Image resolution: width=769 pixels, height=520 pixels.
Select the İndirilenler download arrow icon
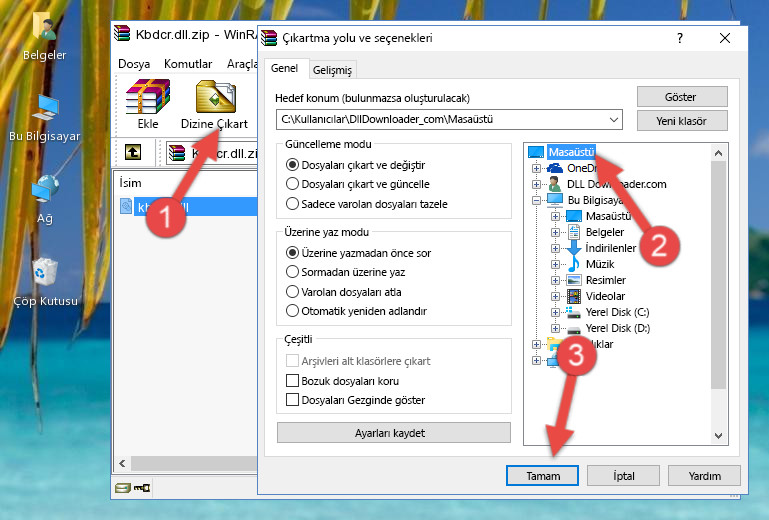(x=573, y=248)
